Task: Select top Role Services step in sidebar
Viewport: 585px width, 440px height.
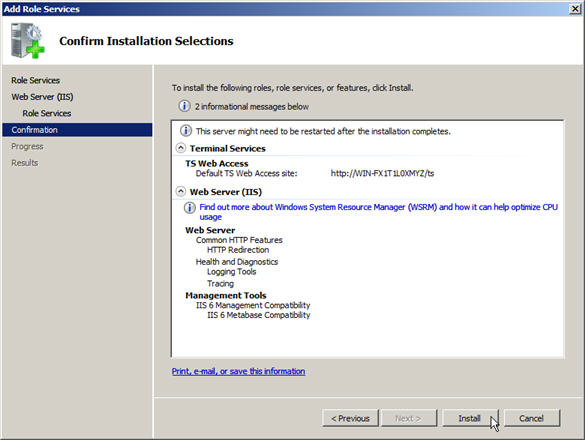Action: [x=35, y=80]
